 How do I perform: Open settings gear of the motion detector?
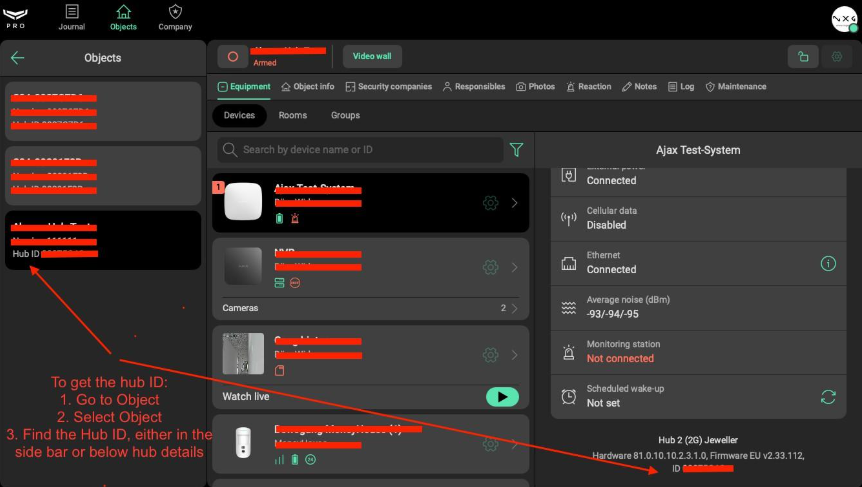pos(490,444)
